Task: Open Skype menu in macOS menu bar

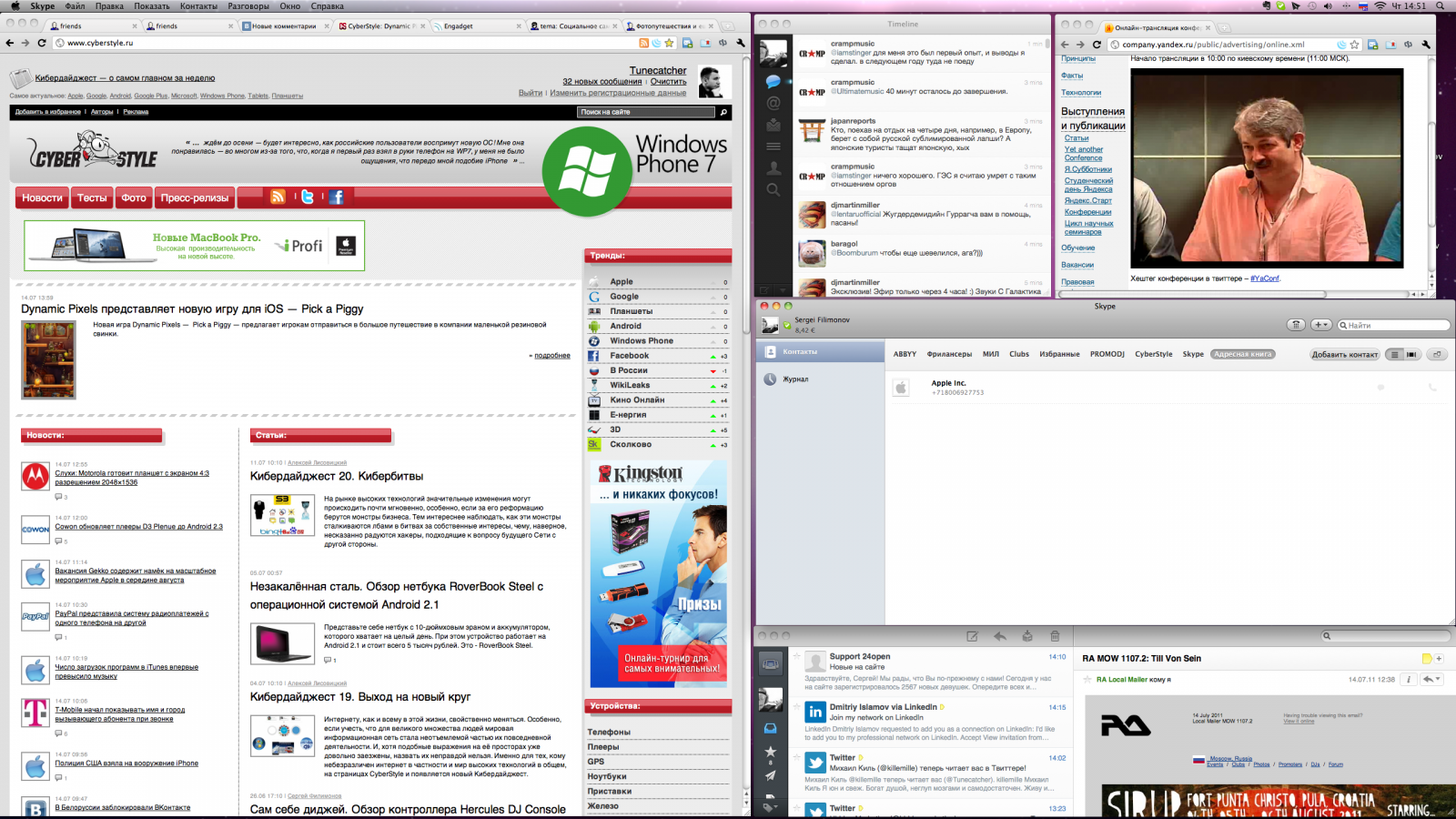Action: click(43, 6)
